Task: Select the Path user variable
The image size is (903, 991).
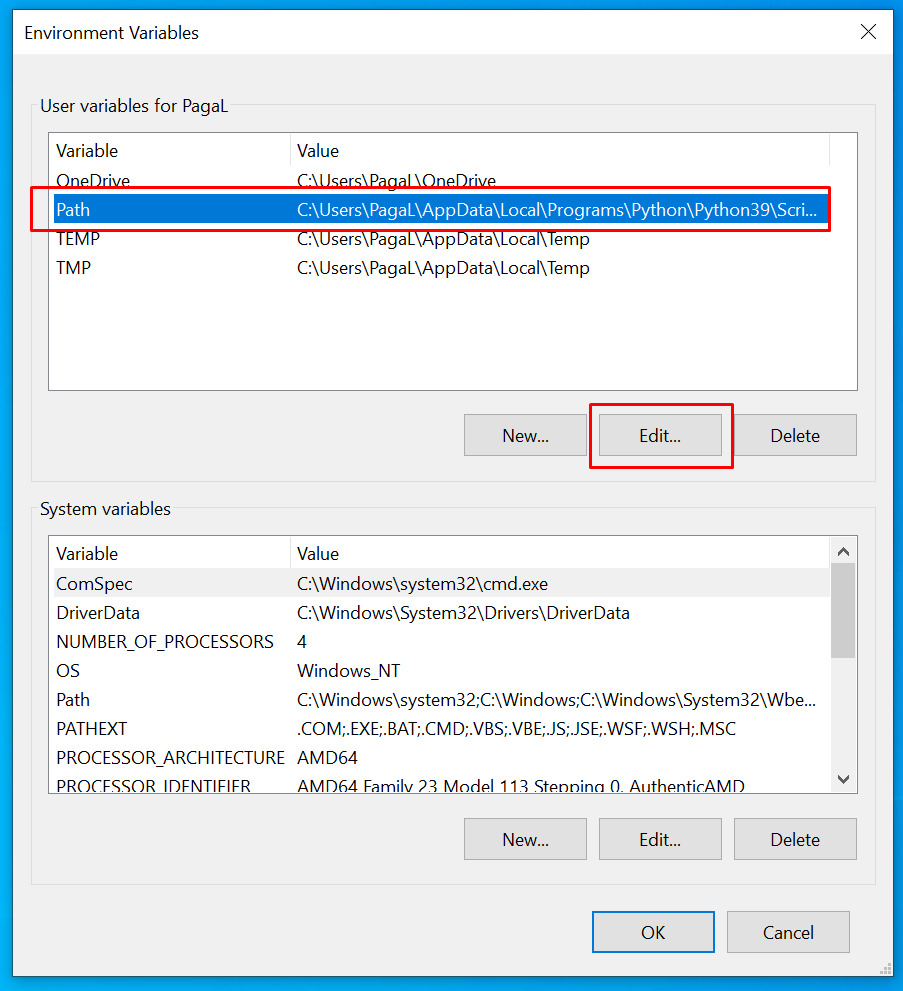Action: click(73, 210)
